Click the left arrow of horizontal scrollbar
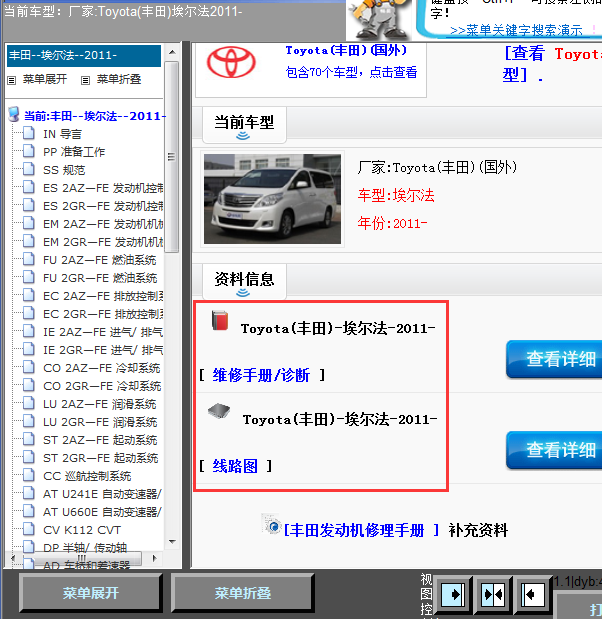This screenshot has width=602, height=619. pyautogui.click(x=13, y=558)
